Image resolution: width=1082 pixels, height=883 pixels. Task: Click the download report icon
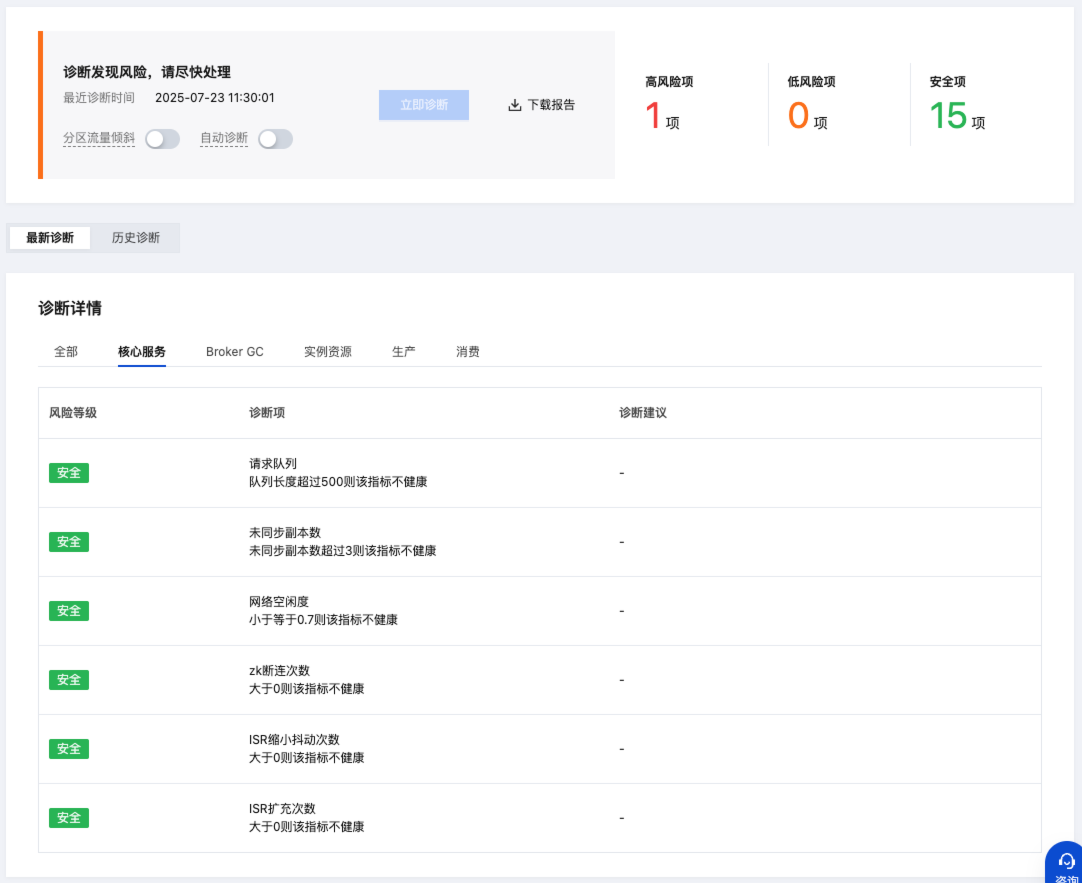point(515,105)
